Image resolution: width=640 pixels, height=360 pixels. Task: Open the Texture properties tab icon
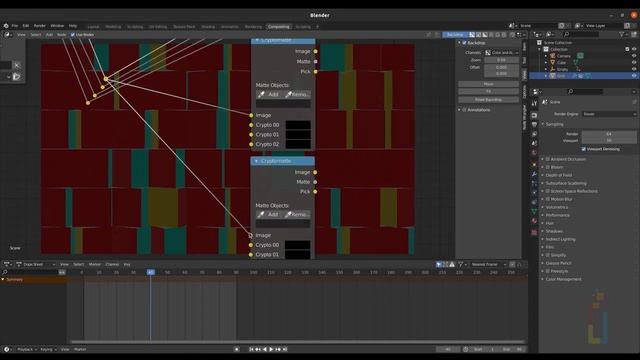click(x=534, y=232)
